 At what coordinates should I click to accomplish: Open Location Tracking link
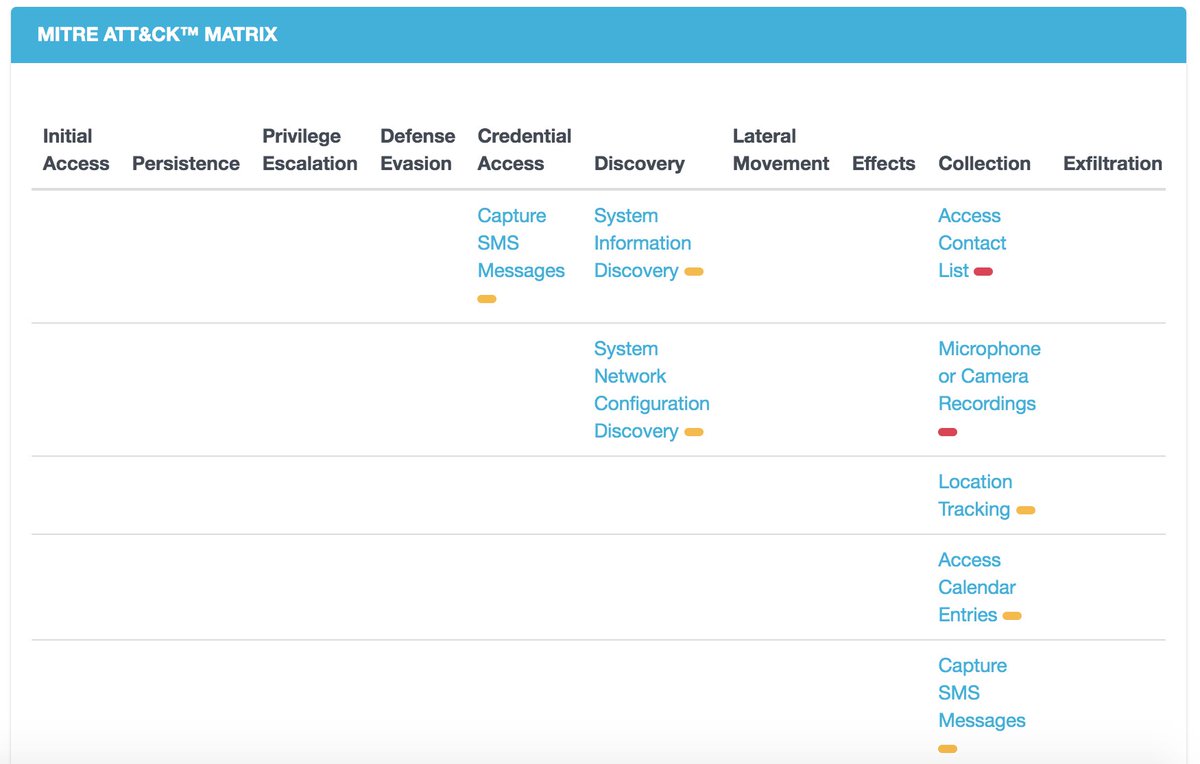(x=975, y=496)
